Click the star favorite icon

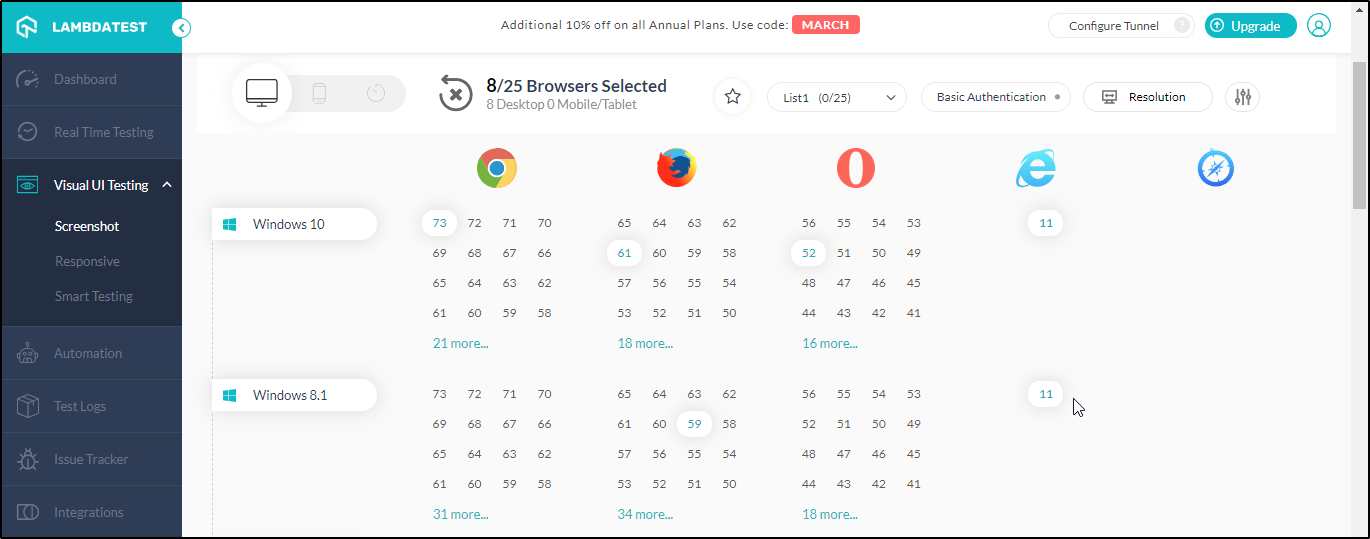tap(732, 97)
